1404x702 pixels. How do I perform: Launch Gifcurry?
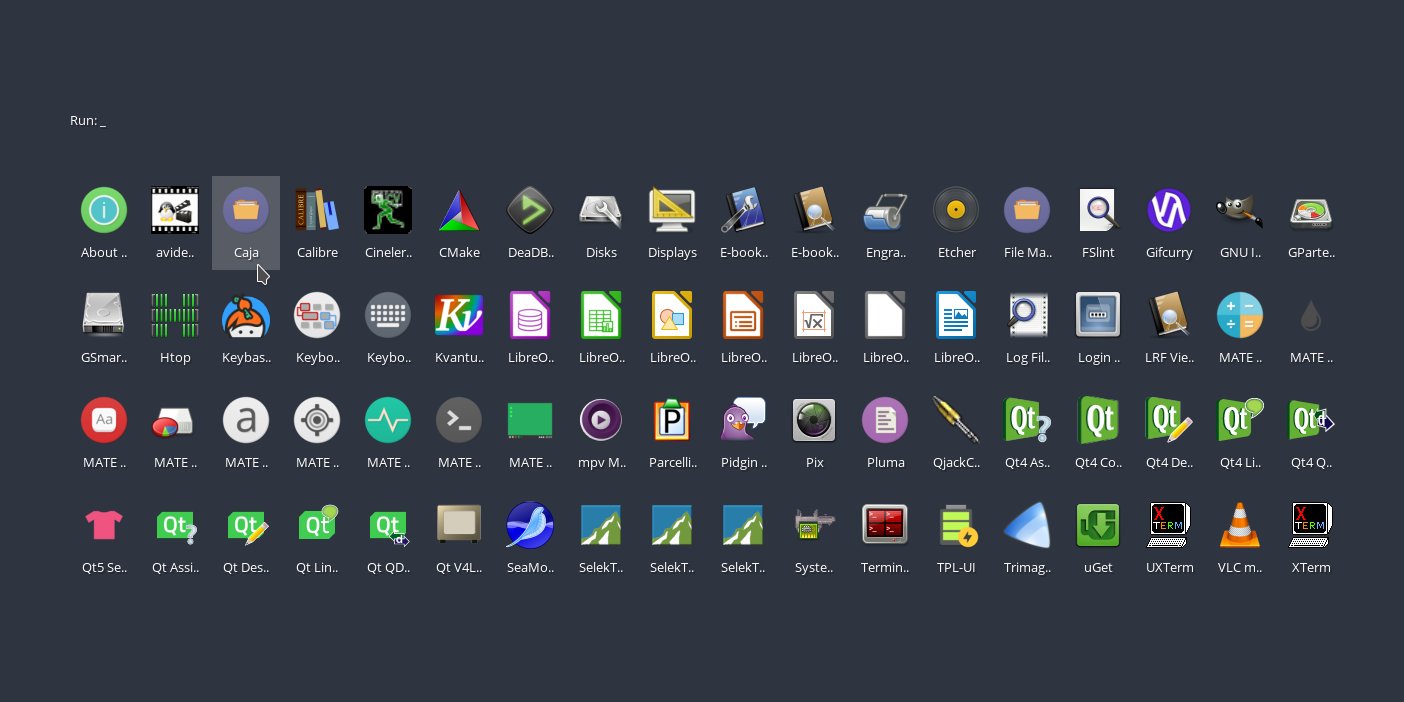tap(1169, 223)
